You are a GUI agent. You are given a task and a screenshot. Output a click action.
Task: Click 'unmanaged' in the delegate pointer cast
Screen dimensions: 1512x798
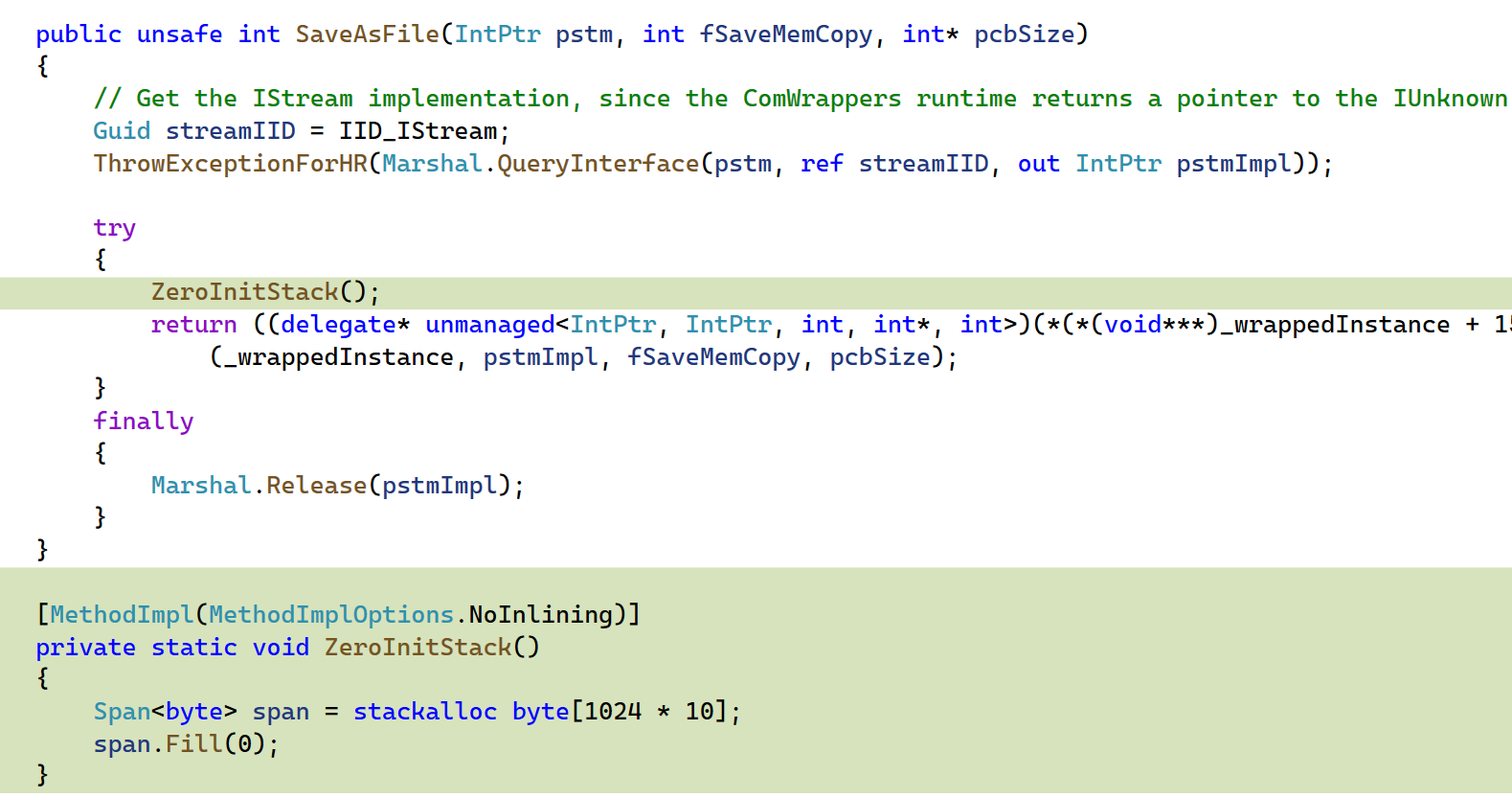tap(490, 325)
